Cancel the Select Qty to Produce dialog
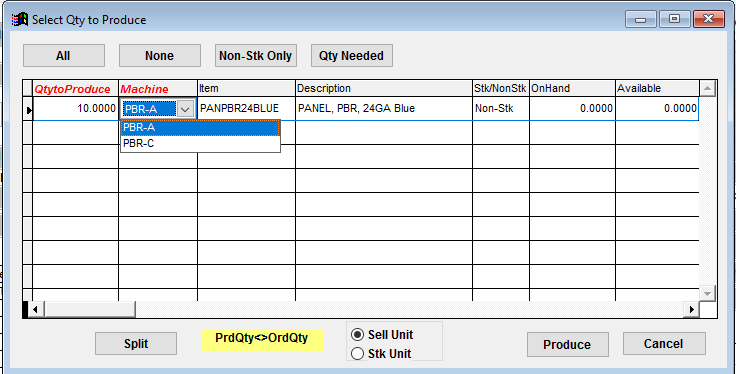 tap(664, 344)
